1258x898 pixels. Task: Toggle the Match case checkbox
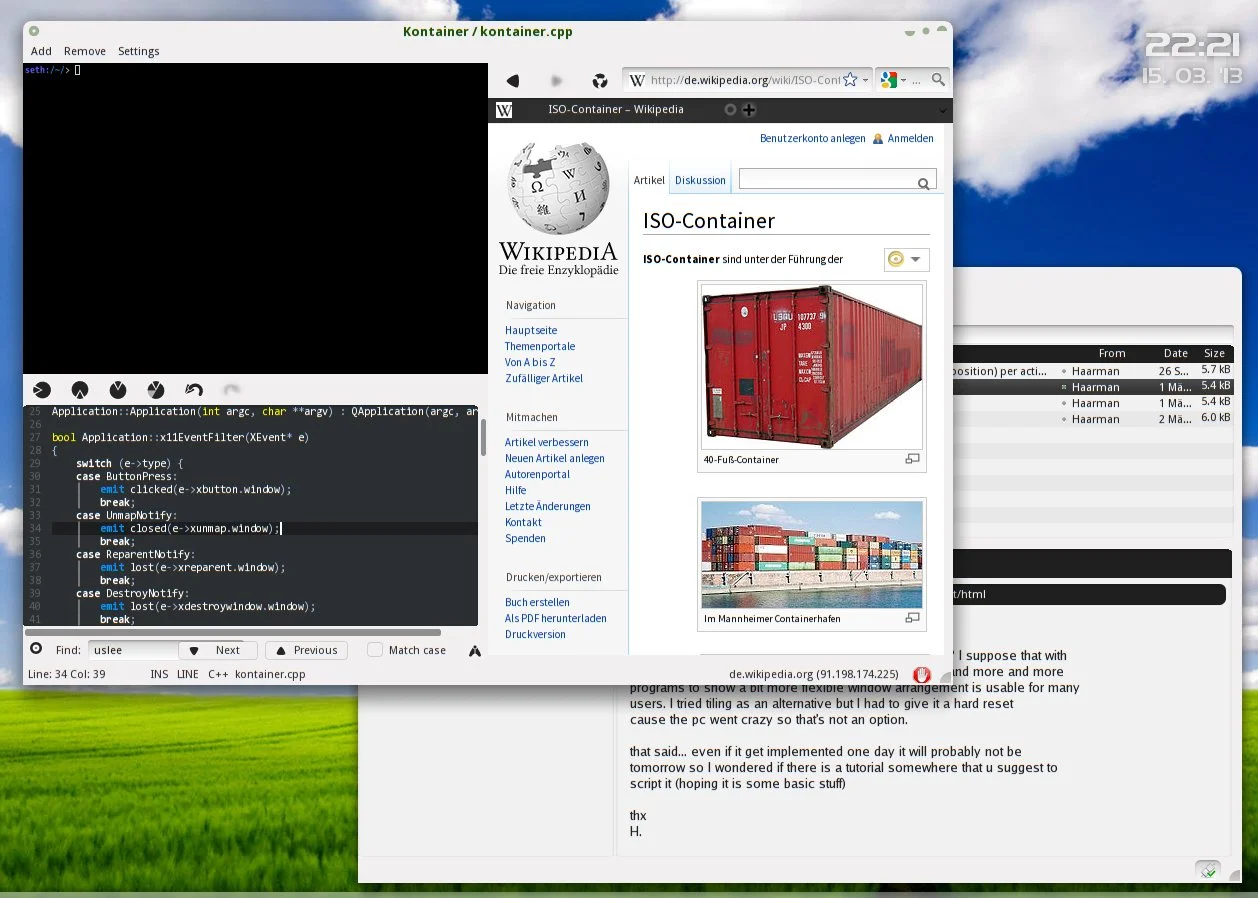(x=375, y=650)
